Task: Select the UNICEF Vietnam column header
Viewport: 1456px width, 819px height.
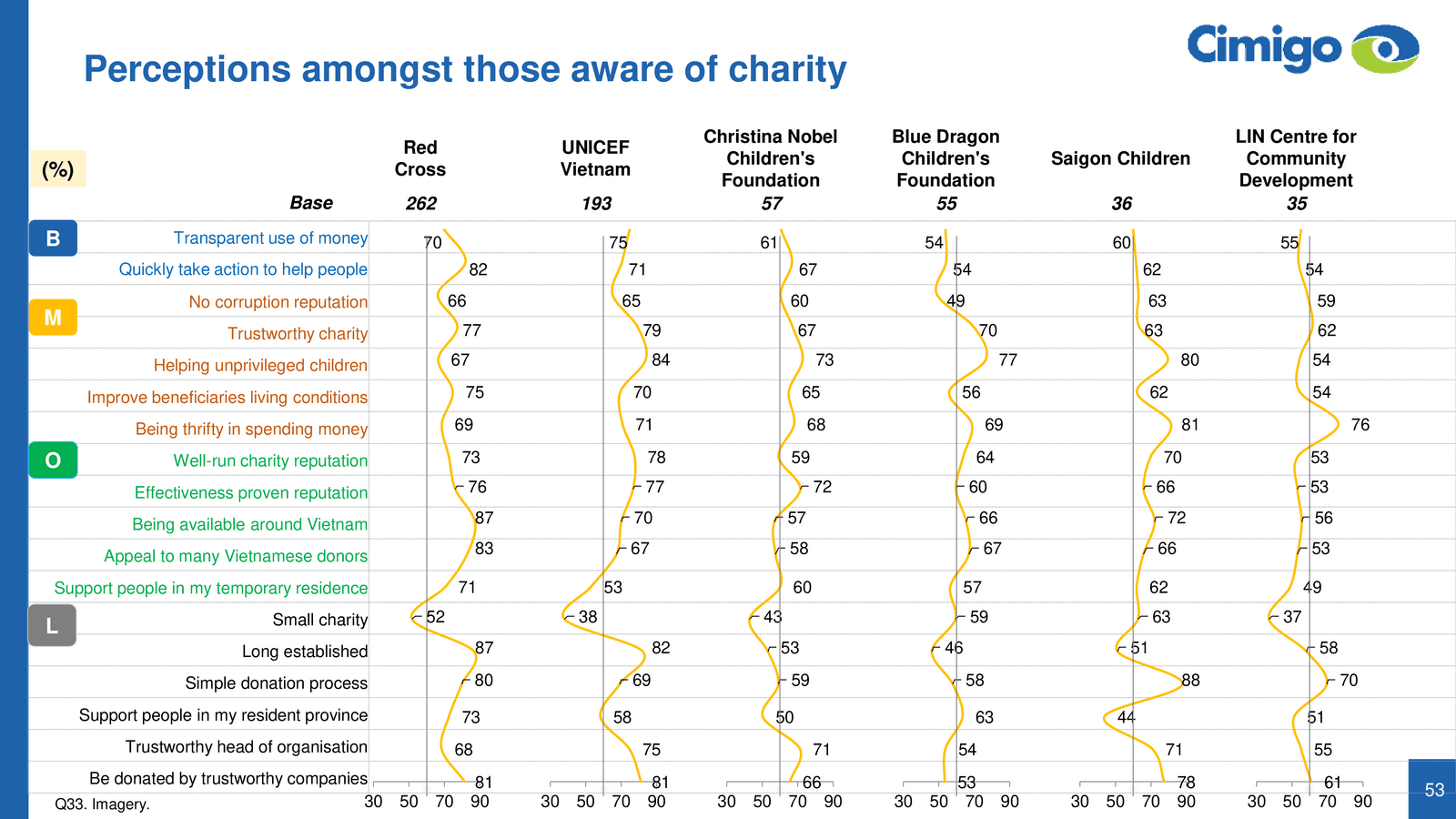Action: [595, 158]
